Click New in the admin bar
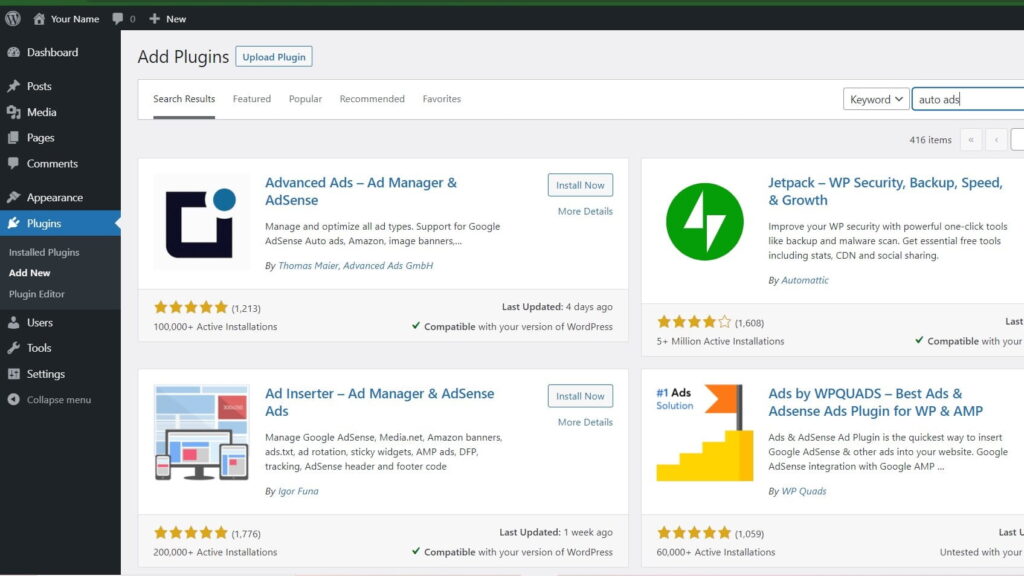1024x576 pixels. 176,19
